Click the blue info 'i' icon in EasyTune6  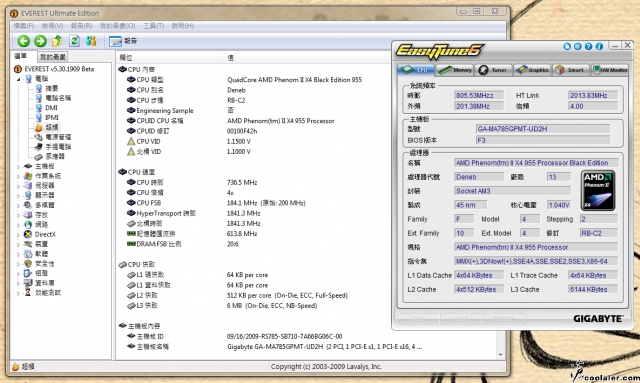click(x=599, y=47)
